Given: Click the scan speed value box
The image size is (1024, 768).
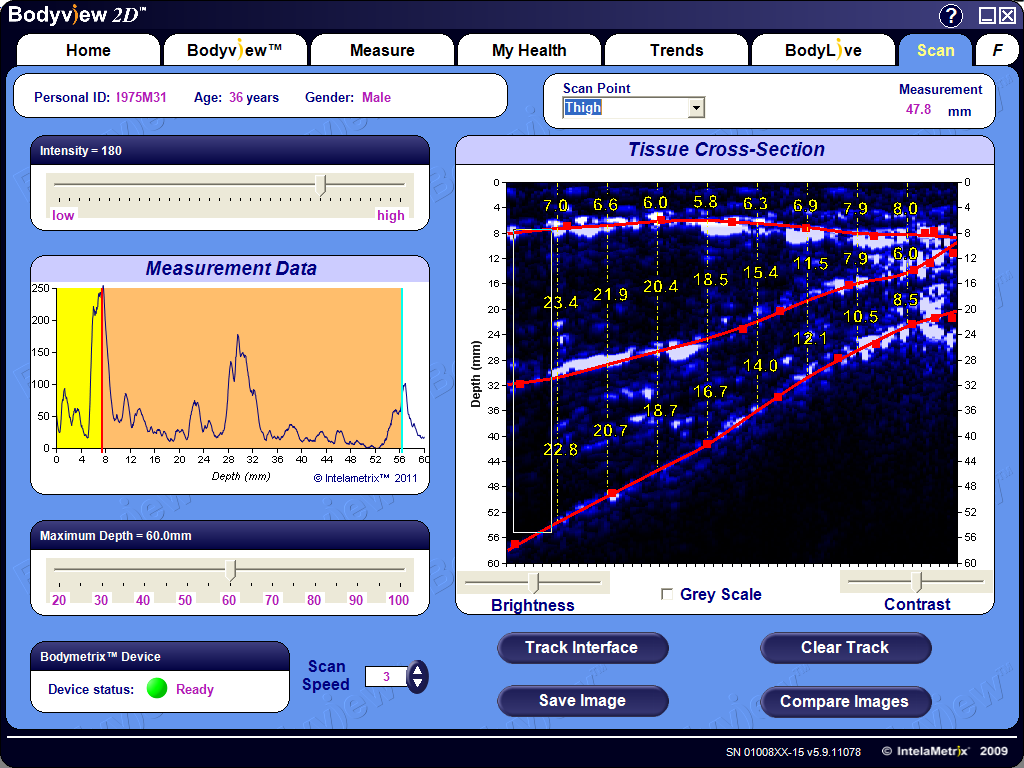Looking at the screenshot, I should 386,677.
